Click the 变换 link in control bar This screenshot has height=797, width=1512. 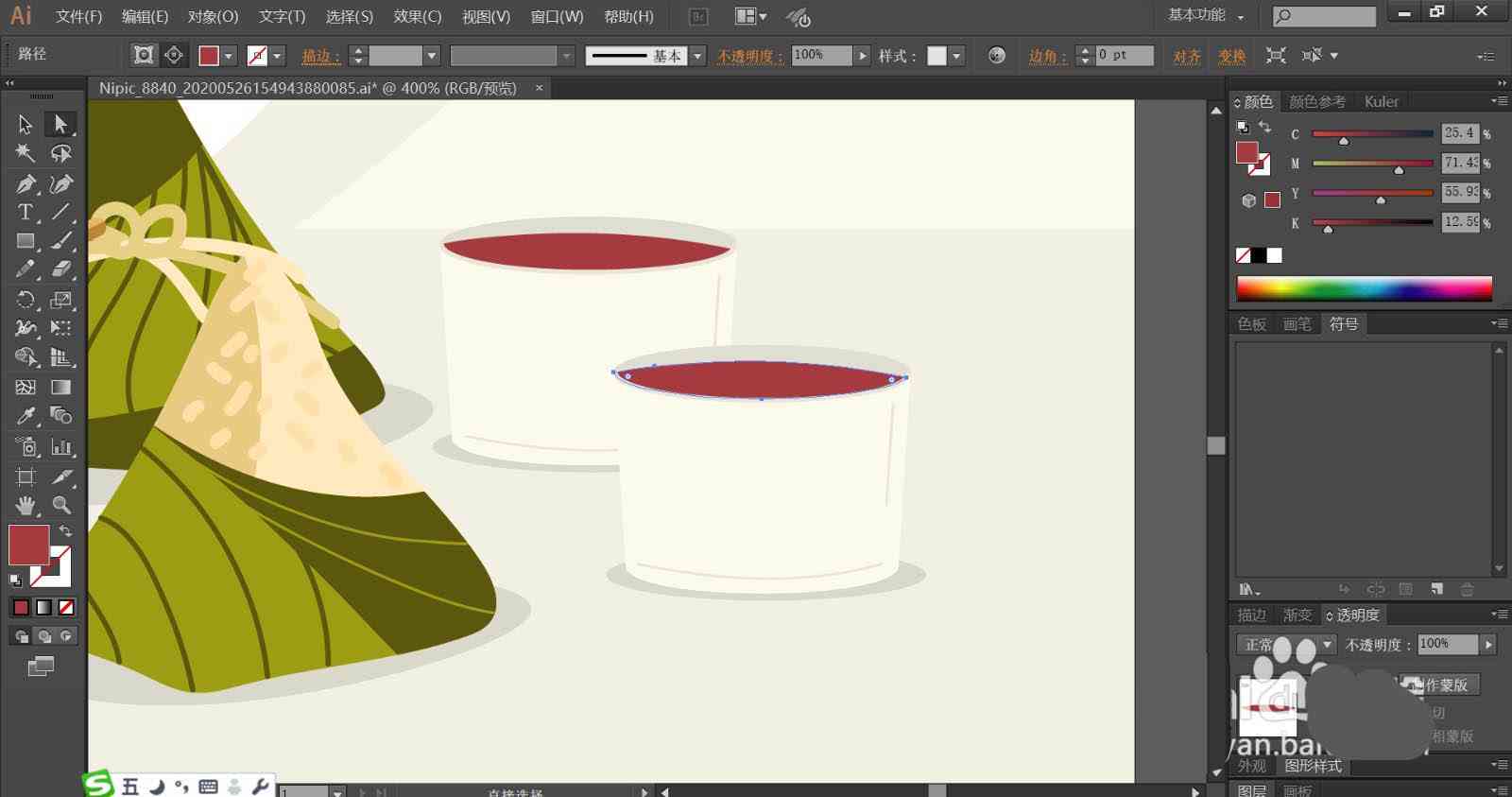(x=1231, y=57)
